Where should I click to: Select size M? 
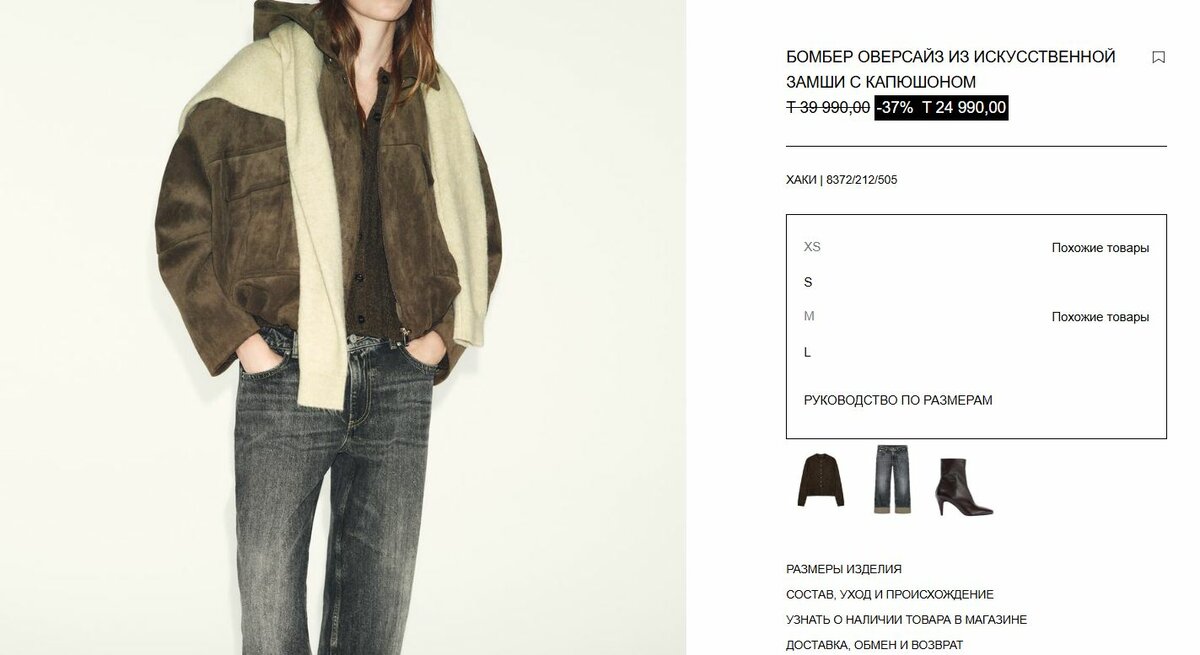click(x=809, y=316)
